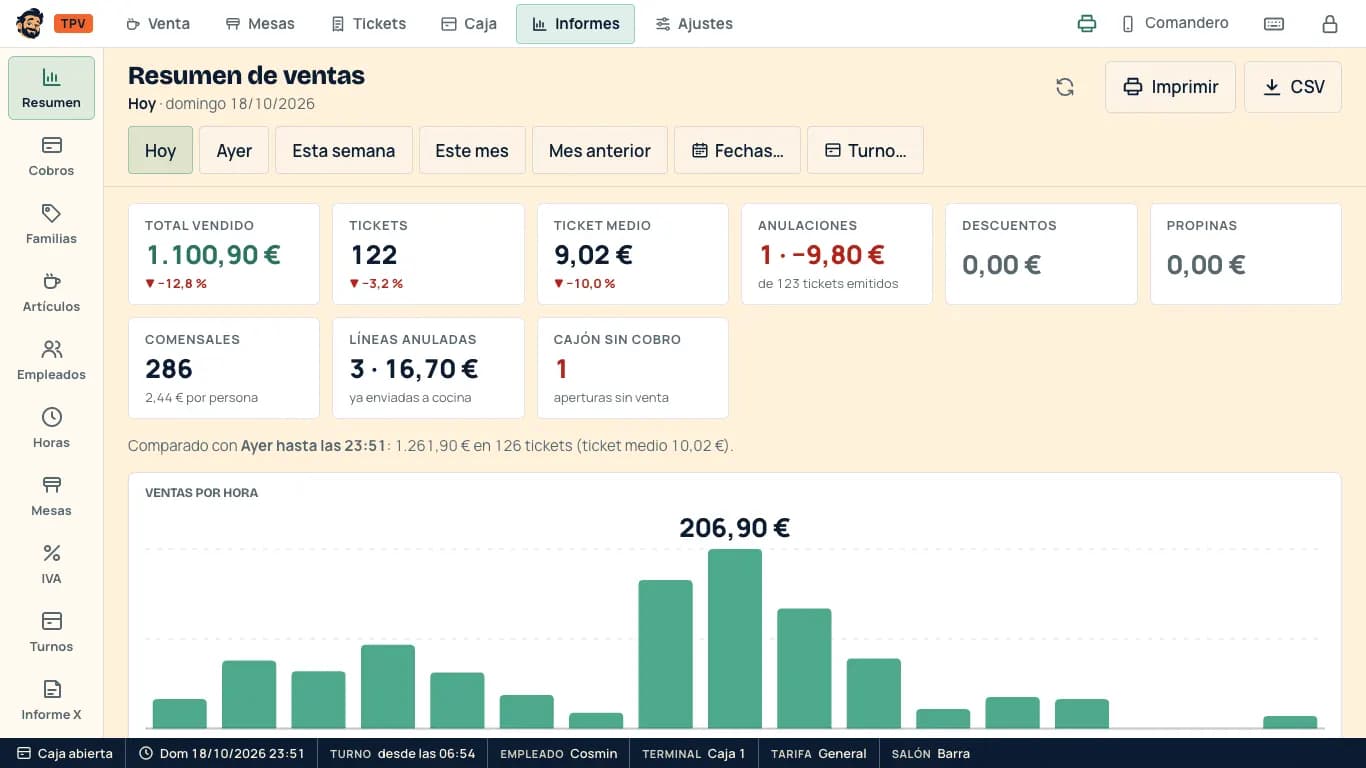Switch to Venta tab
This screenshot has height=768, width=1366.
pos(158,24)
